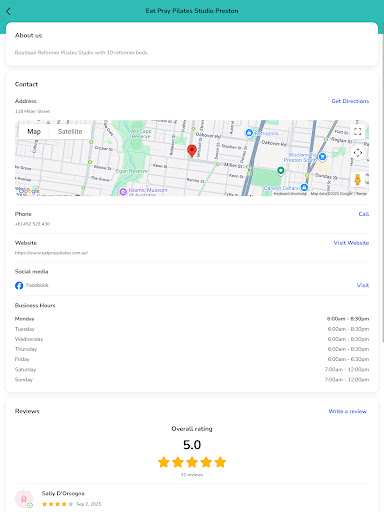Visit the Facebook social media page
The image size is (384, 512).
363,285
